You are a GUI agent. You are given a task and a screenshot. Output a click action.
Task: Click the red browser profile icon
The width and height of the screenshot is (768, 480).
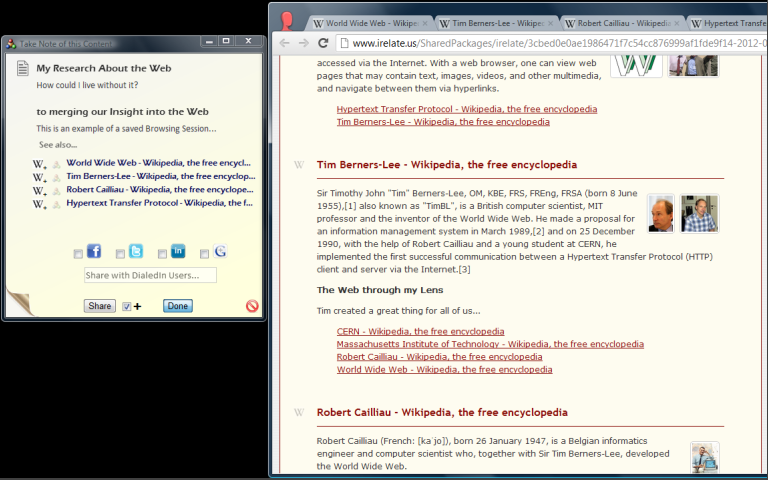(x=287, y=21)
